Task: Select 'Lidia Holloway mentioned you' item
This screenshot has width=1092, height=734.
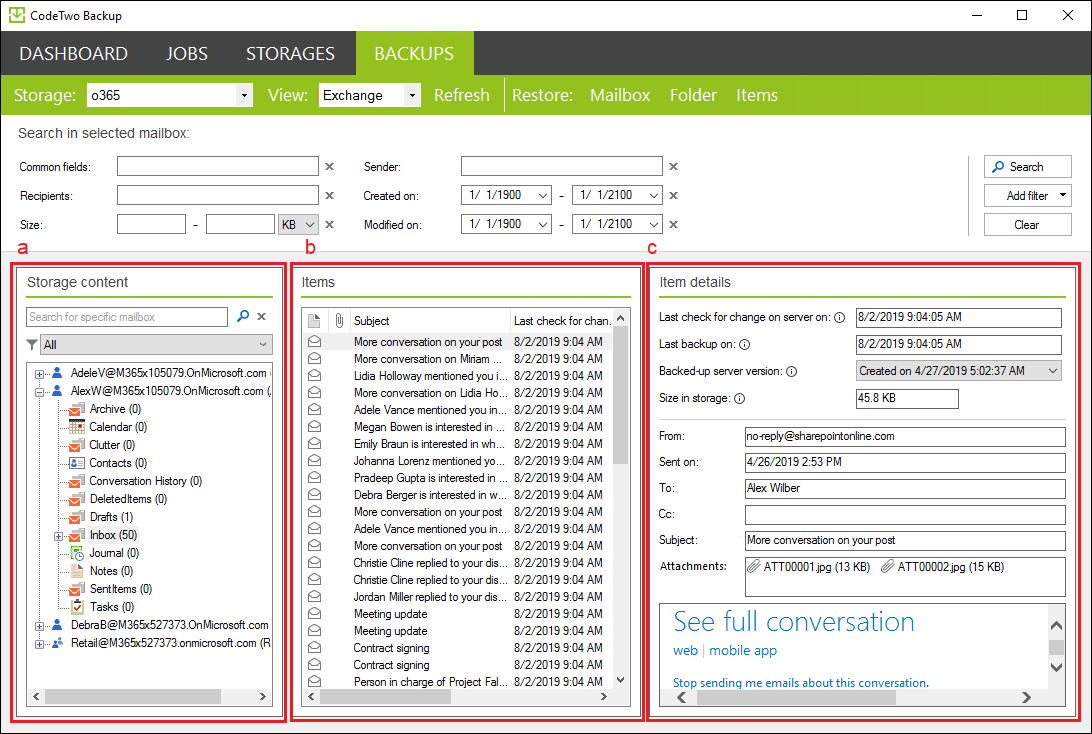Action: pos(457,376)
